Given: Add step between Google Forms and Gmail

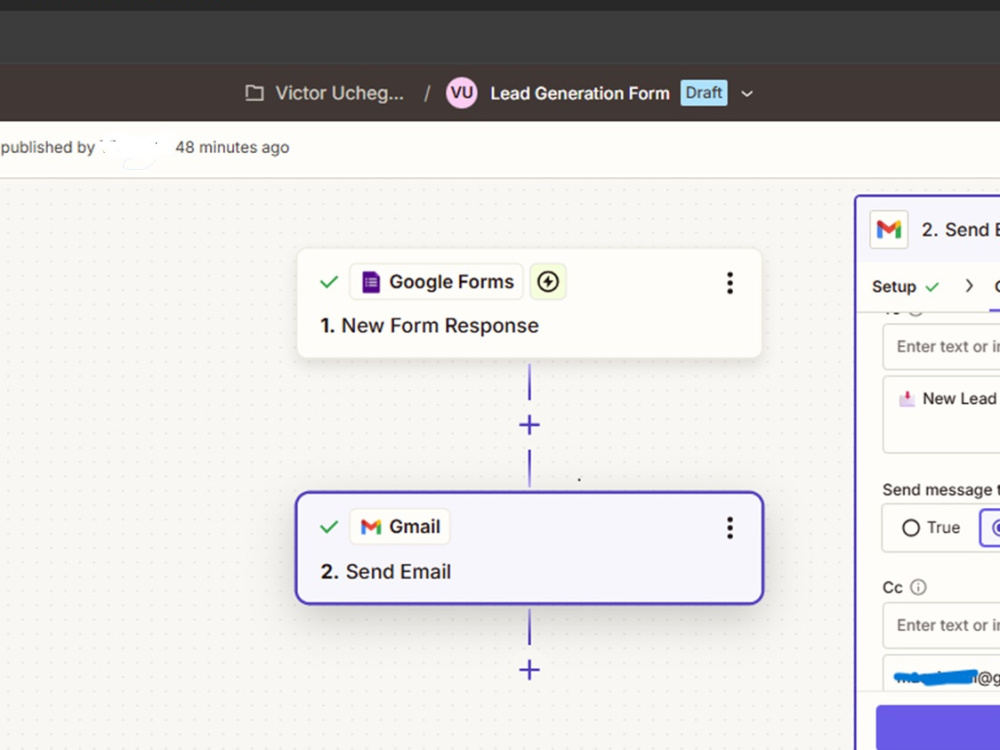Looking at the screenshot, I should [x=529, y=425].
